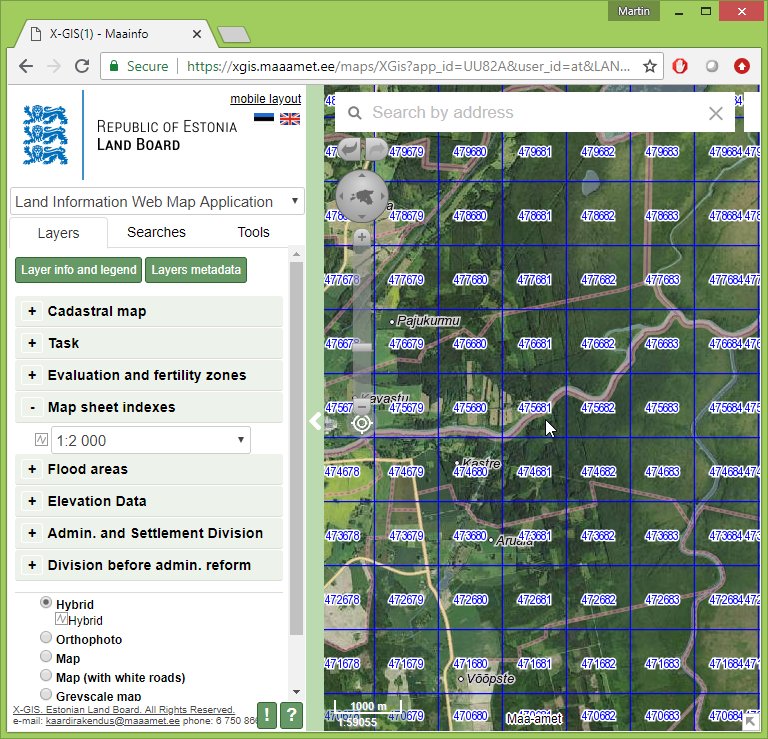This screenshot has width=768, height=739.
Task: Click the green exclamation mark button
Action: [x=267, y=715]
